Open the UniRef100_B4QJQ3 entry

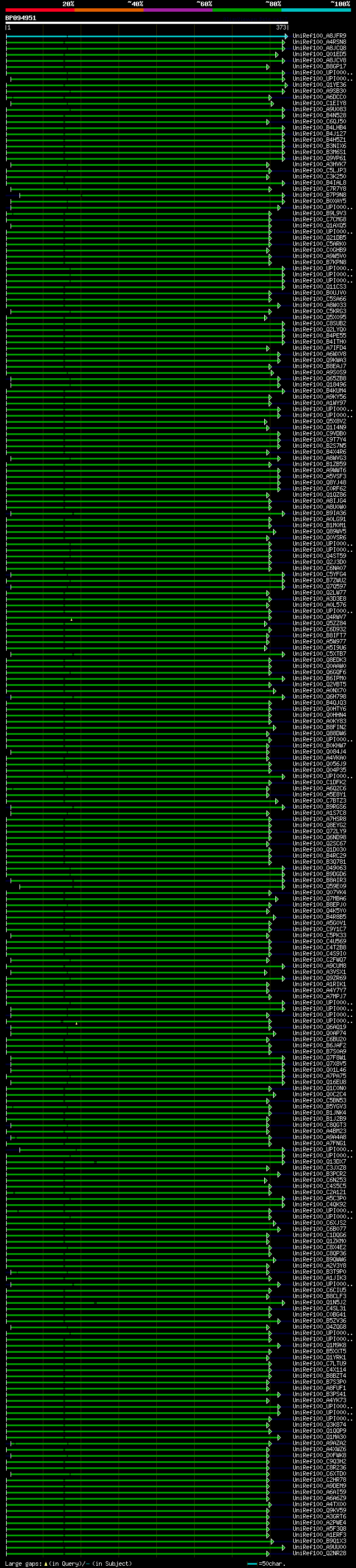[319, 703]
